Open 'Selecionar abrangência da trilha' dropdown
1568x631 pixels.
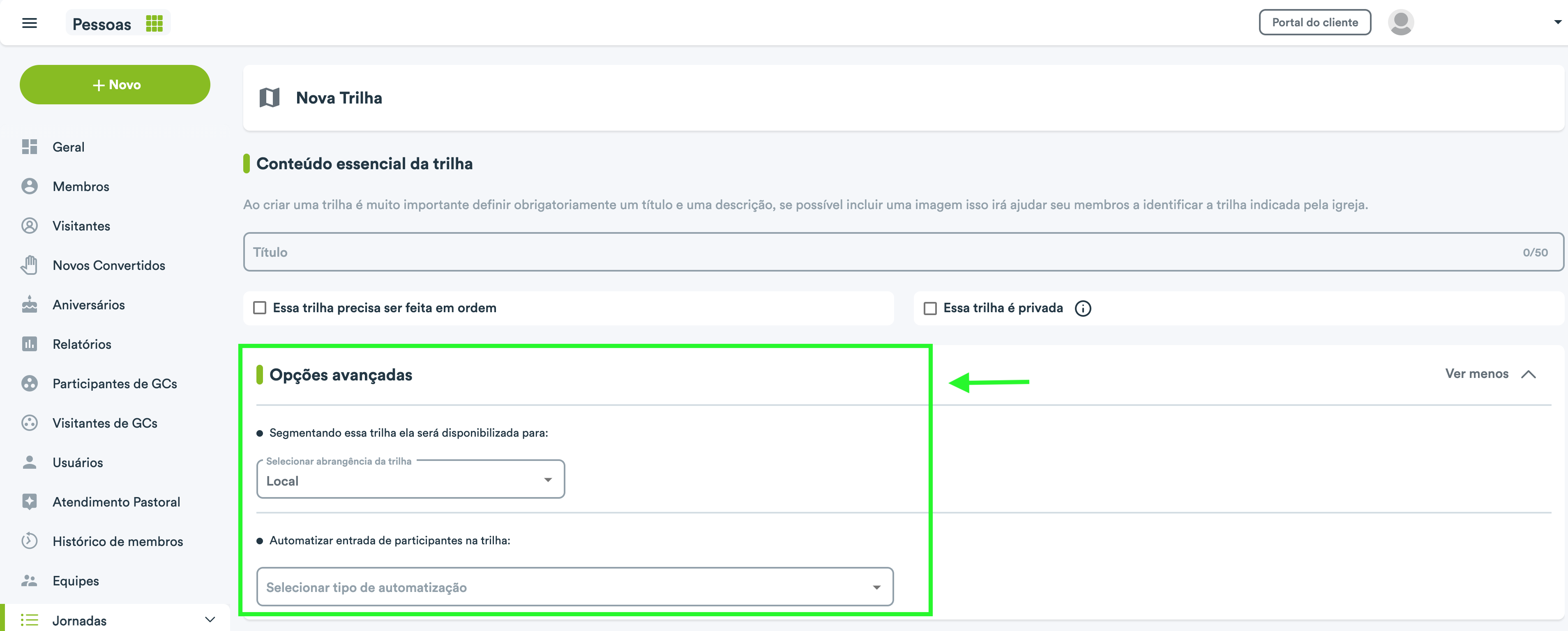(x=411, y=479)
